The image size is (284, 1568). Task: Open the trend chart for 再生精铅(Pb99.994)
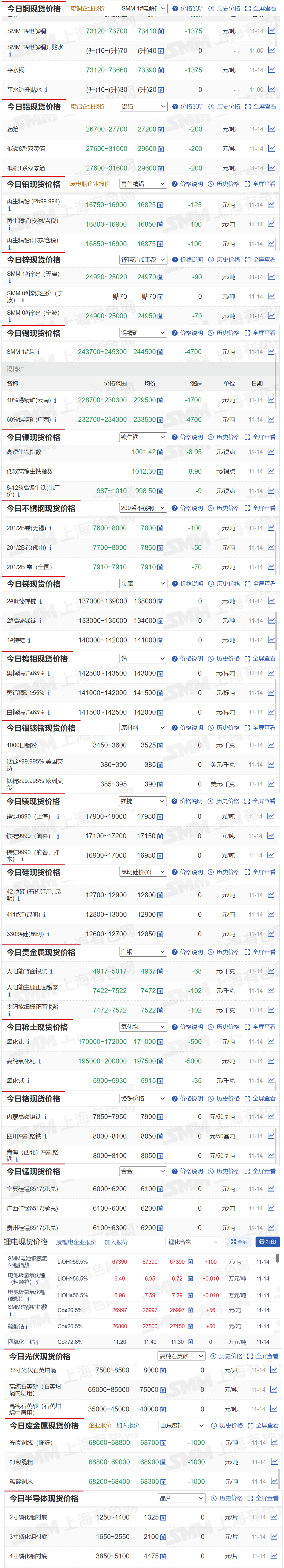(271, 205)
